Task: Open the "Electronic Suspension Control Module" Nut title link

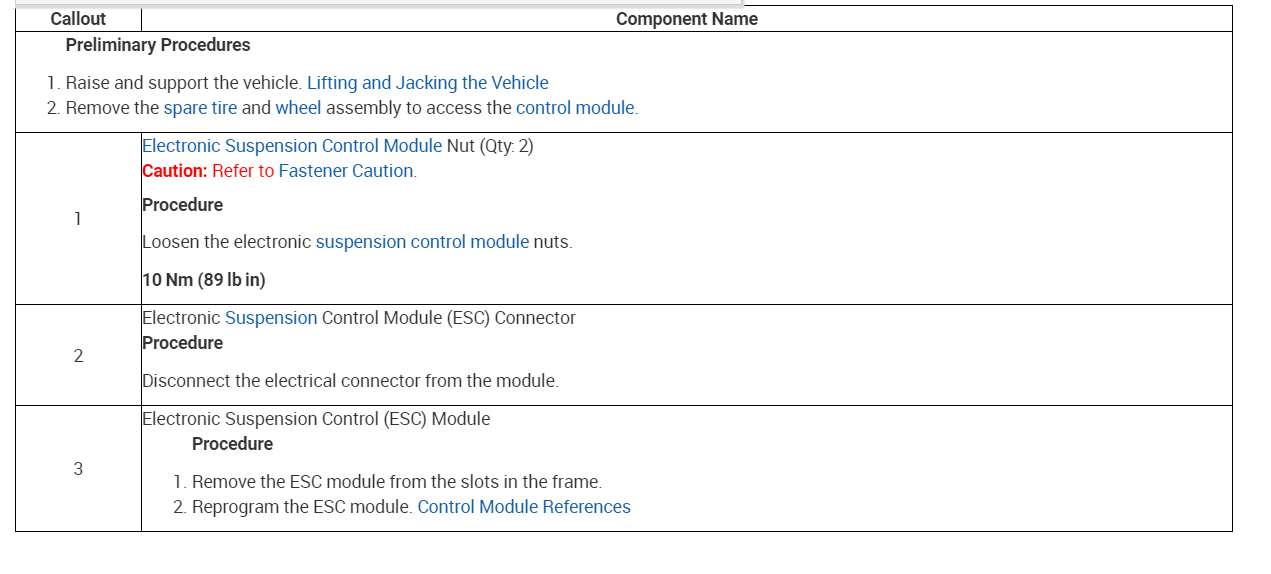Action: (291, 146)
